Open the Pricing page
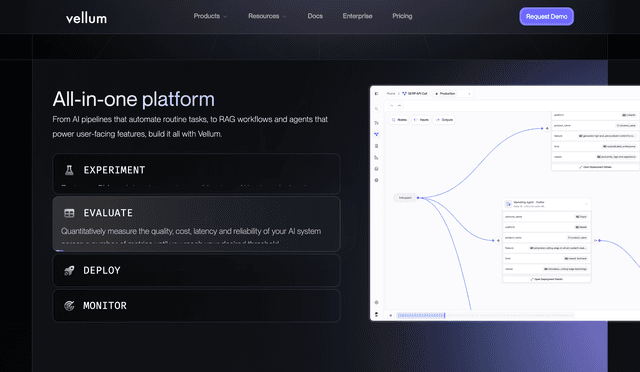Viewport: 640px width, 372px height. [402, 16]
